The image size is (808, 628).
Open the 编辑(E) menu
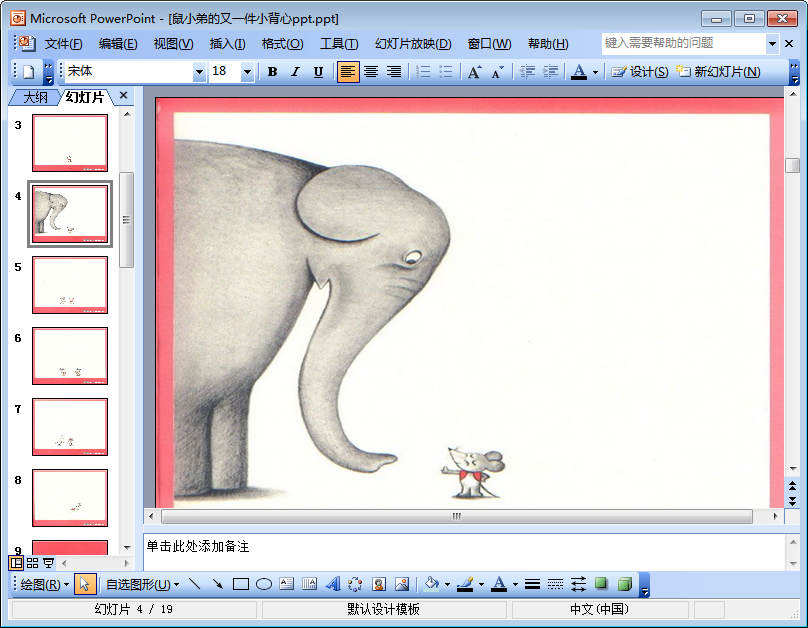118,44
